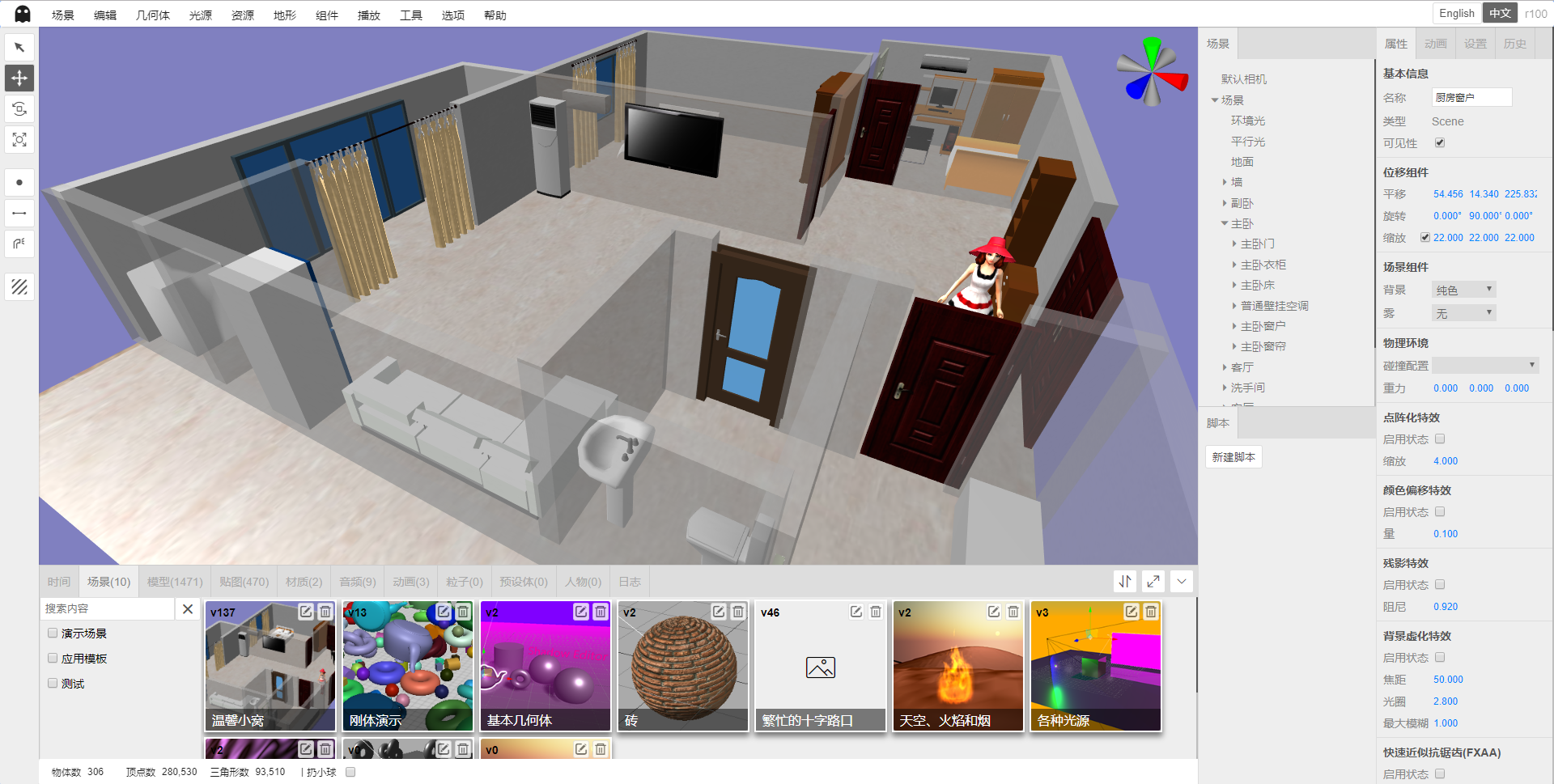Edit the 基本几何体 scene card

pos(581,612)
